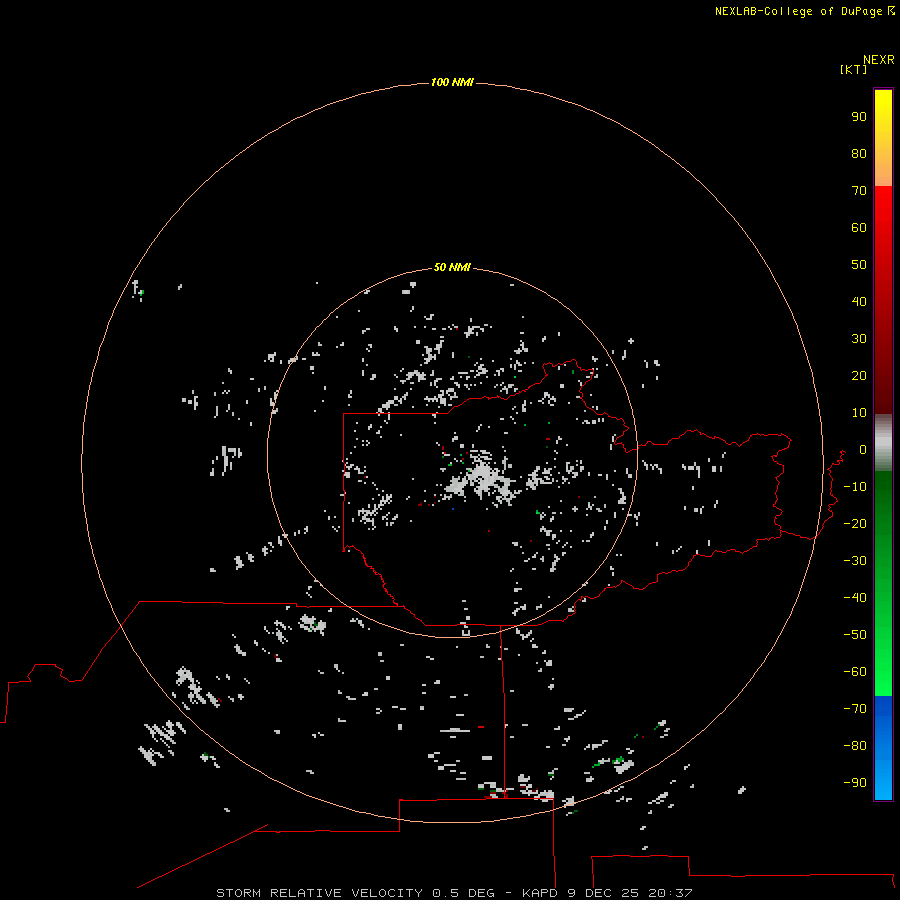This screenshot has height=900, width=900.
Task: Click the -80 scale value
Action: coord(855,746)
